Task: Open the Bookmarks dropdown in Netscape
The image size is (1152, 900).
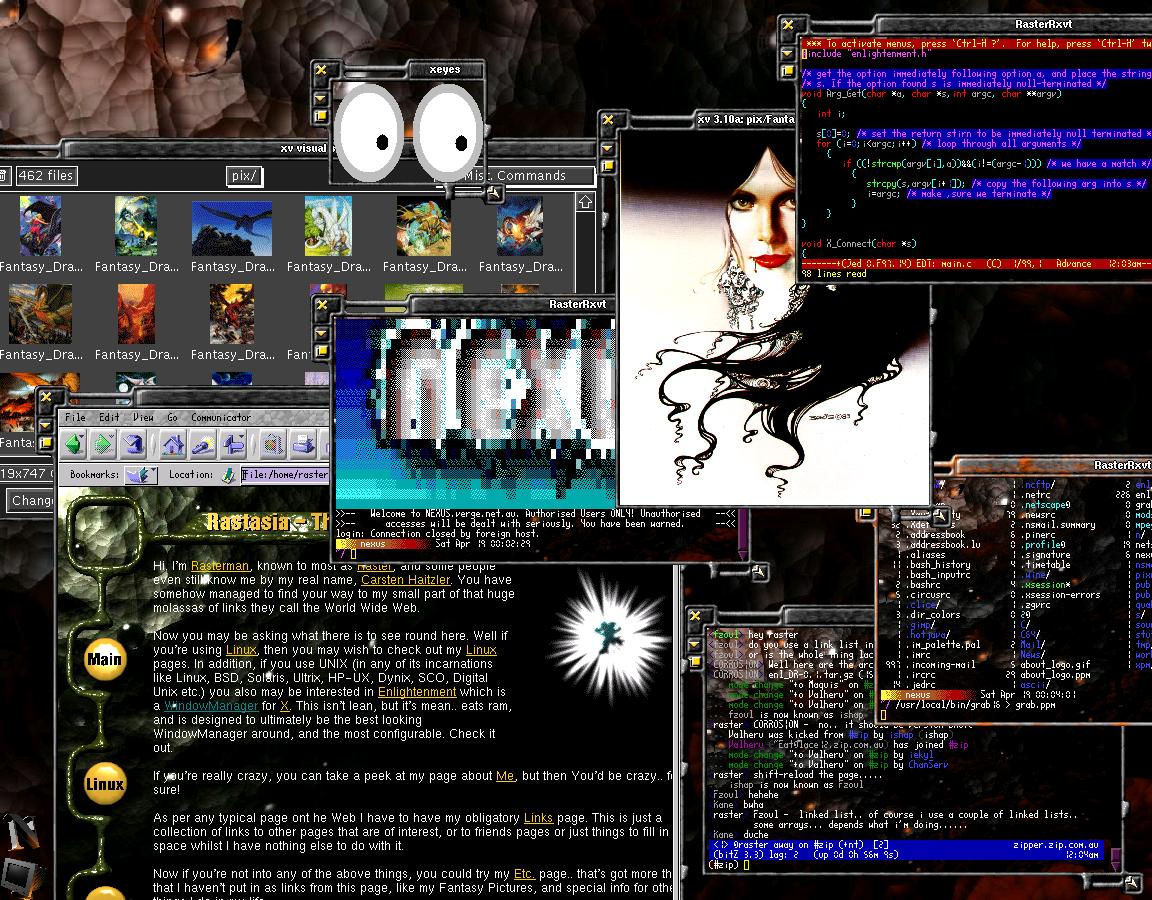Action: 140,475
